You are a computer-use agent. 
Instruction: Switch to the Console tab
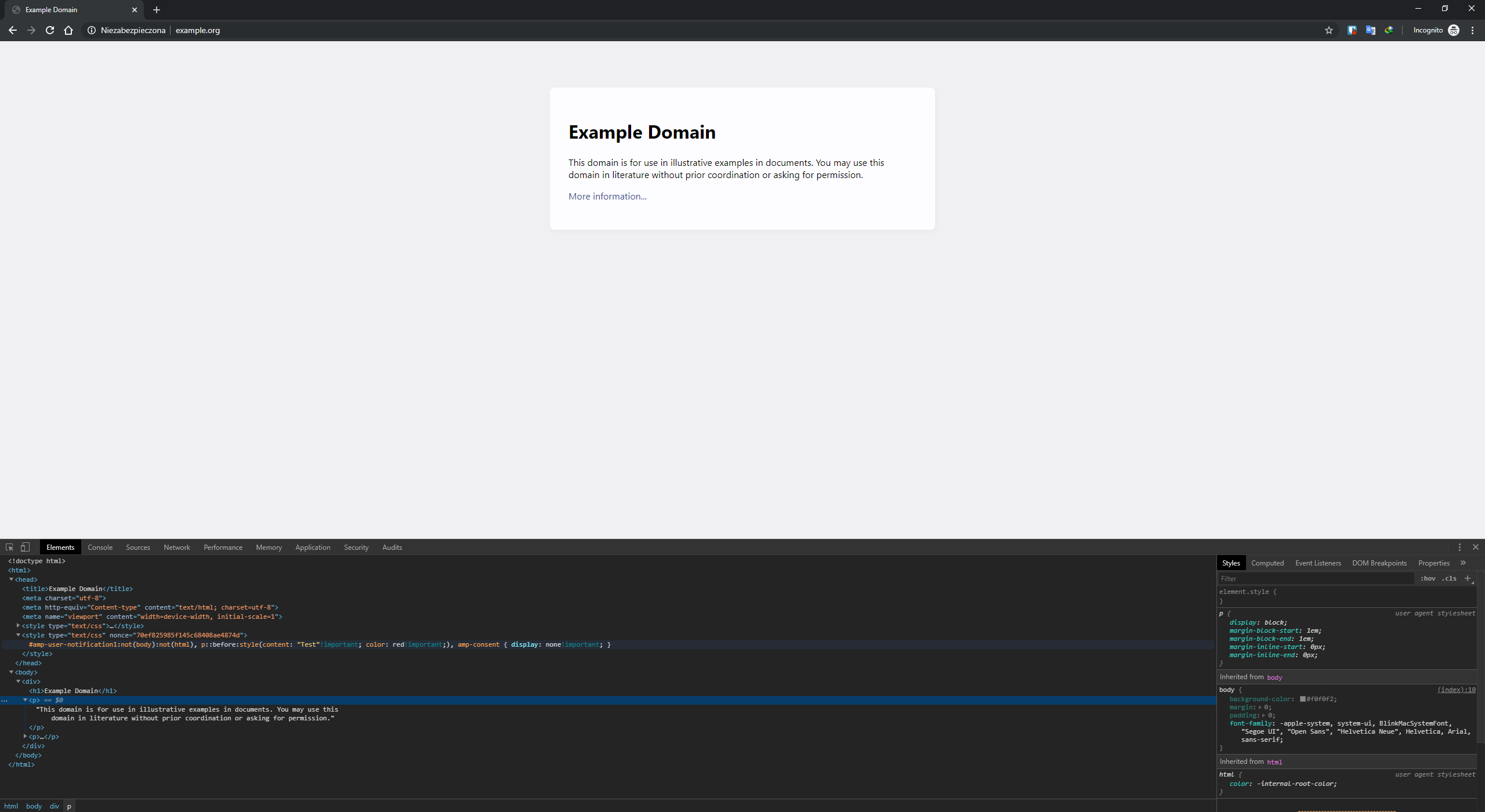(x=100, y=547)
